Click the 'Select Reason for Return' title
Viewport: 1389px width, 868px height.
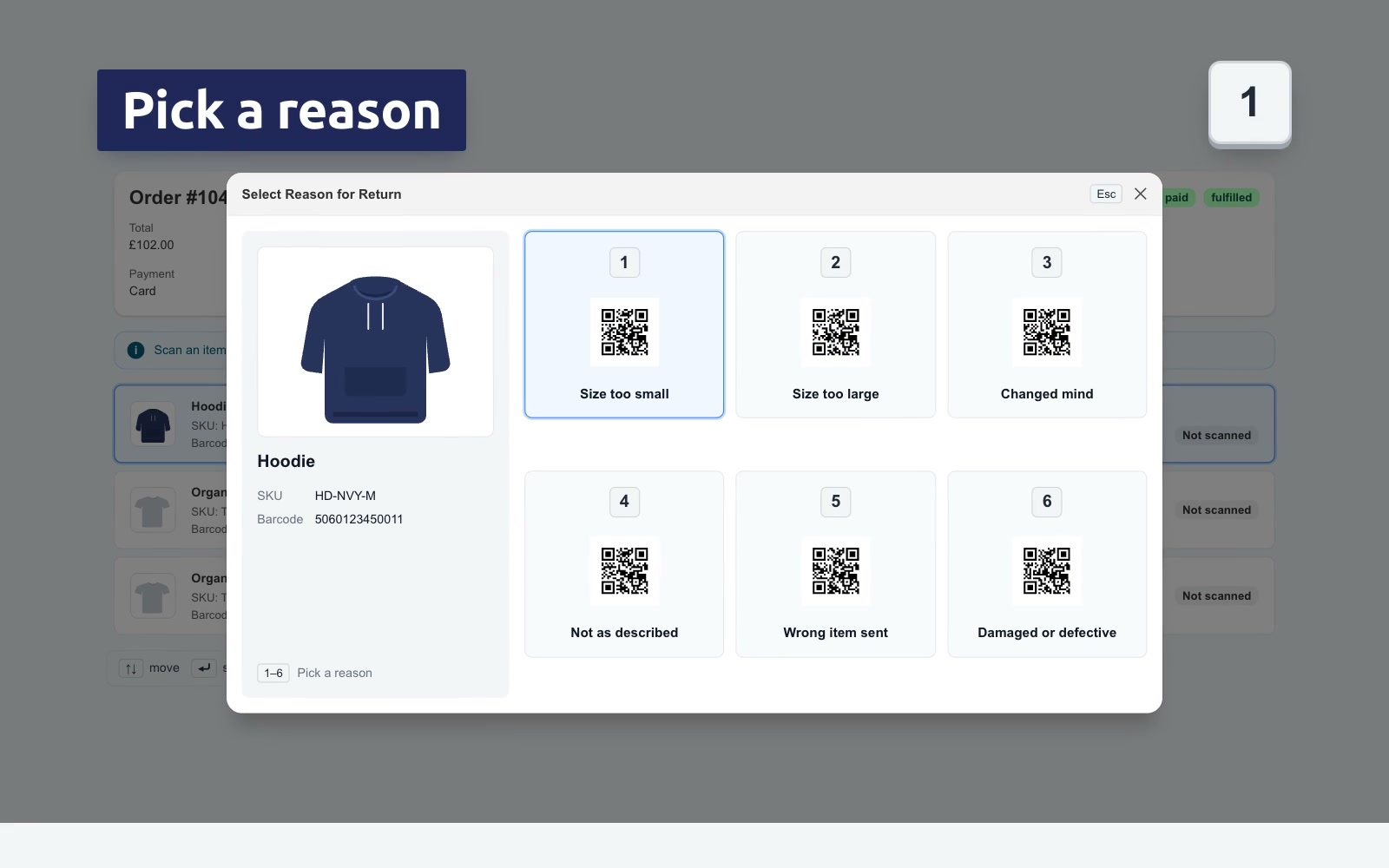click(x=321, y=194)
